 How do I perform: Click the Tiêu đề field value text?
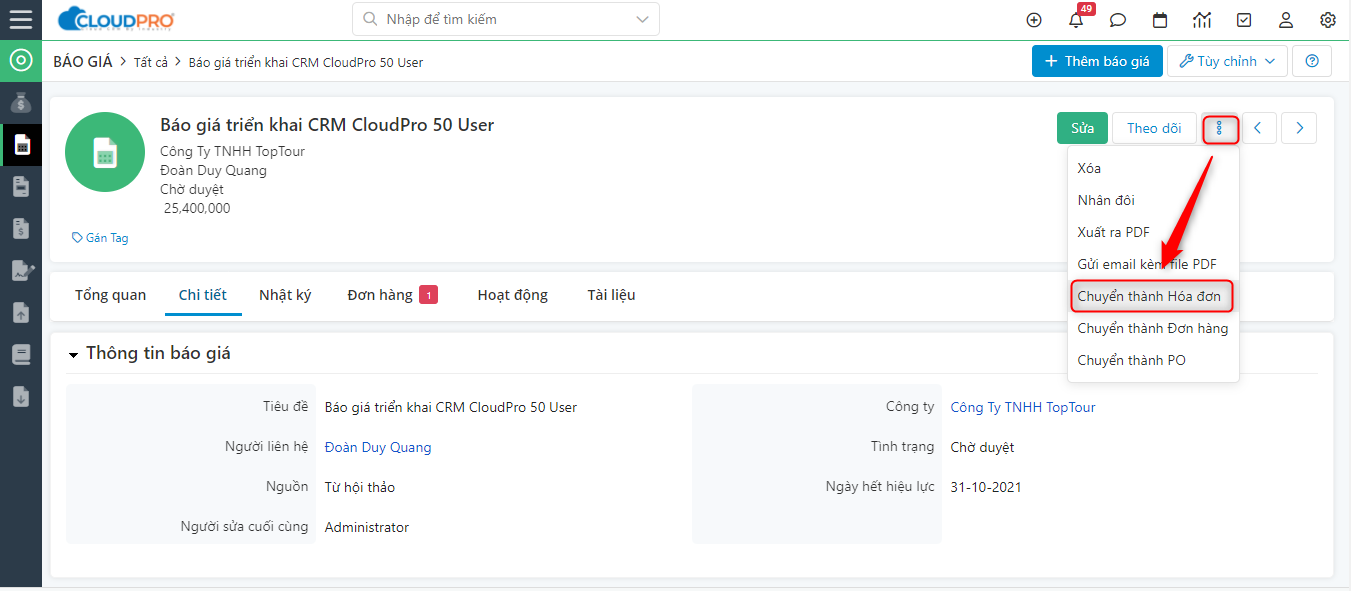[451, 407]
